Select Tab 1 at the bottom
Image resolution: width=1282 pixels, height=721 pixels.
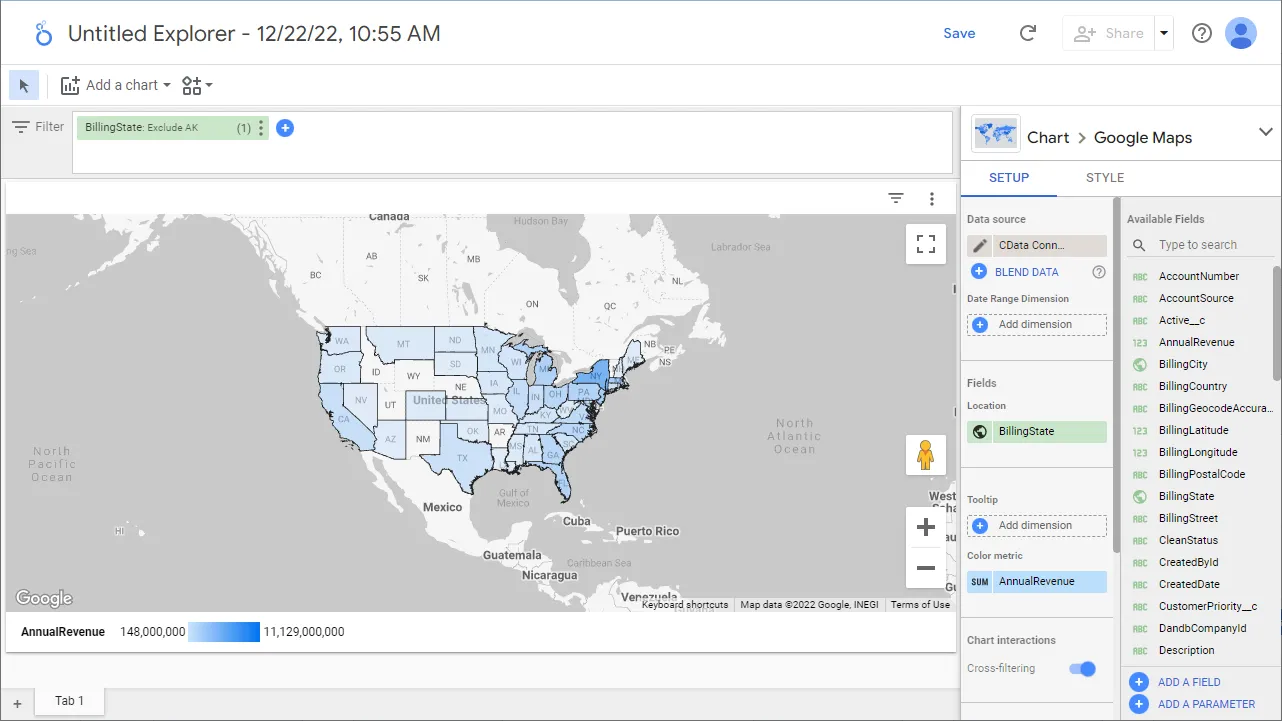[x=68, y=700]
